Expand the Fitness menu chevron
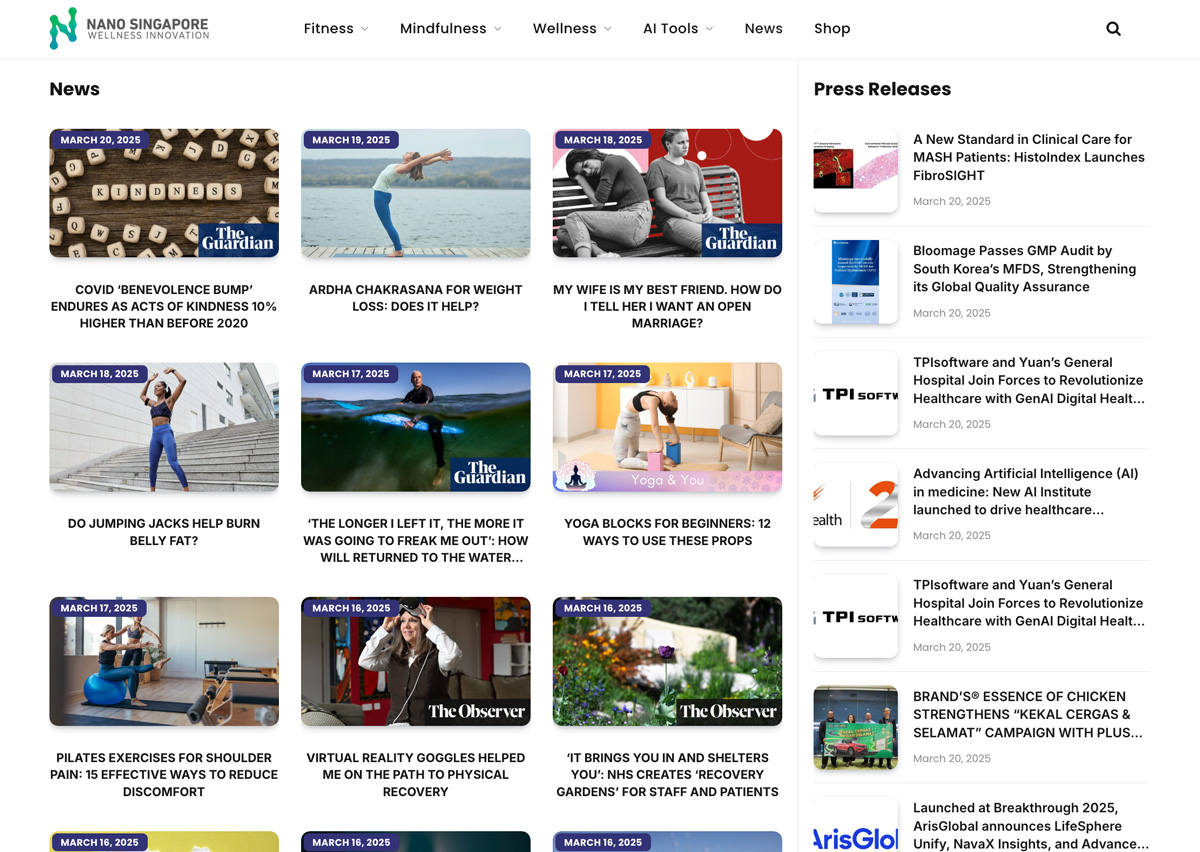 click(365, 29)
